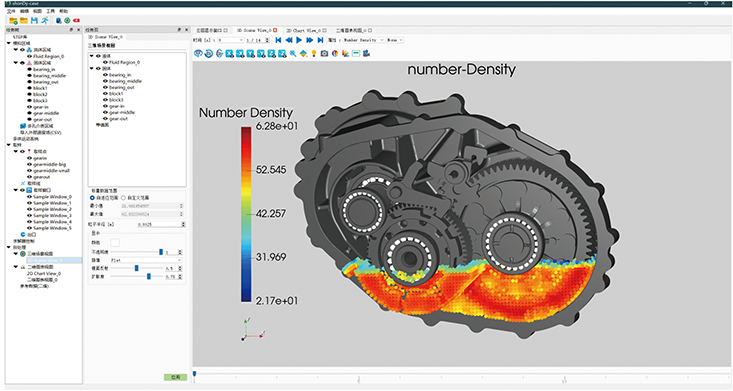This screenshot has width=733, height=391.
Task: Click the green apply button at panel bottom
Action: point(175,377)
